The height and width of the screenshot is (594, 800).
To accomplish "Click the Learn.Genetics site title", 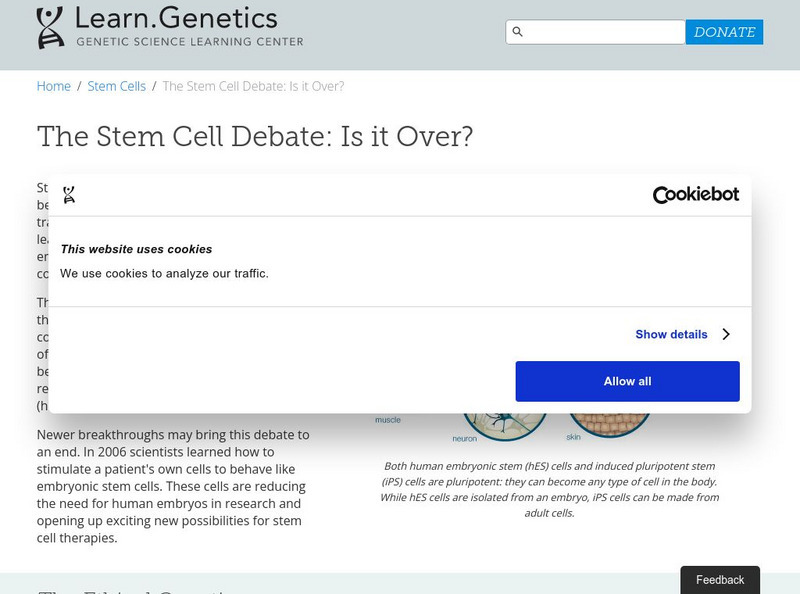I will [177, 18].
